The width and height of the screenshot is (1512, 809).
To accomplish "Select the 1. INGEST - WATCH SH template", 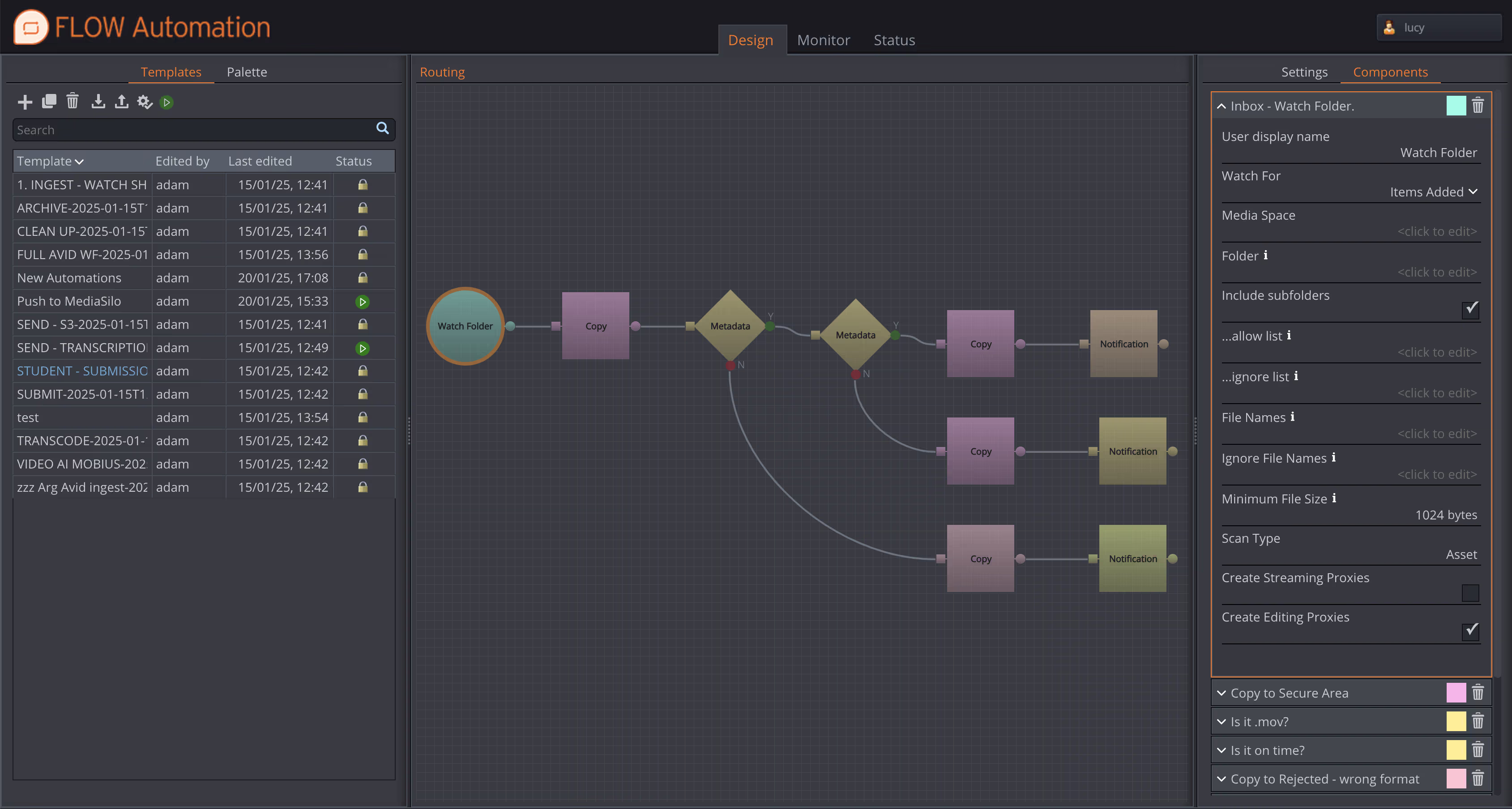I will [204, 185].
